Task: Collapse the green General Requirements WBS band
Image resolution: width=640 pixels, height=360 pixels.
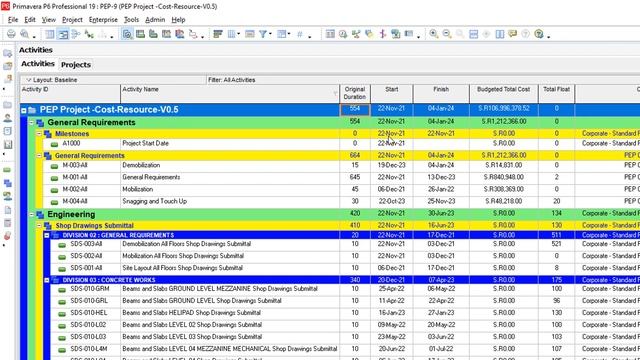Action: (31, 122)
